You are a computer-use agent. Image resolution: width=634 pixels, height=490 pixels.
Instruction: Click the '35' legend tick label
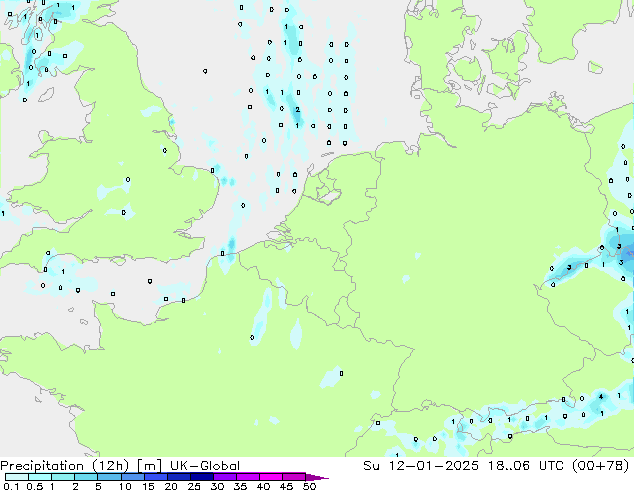tap(240, 486)
